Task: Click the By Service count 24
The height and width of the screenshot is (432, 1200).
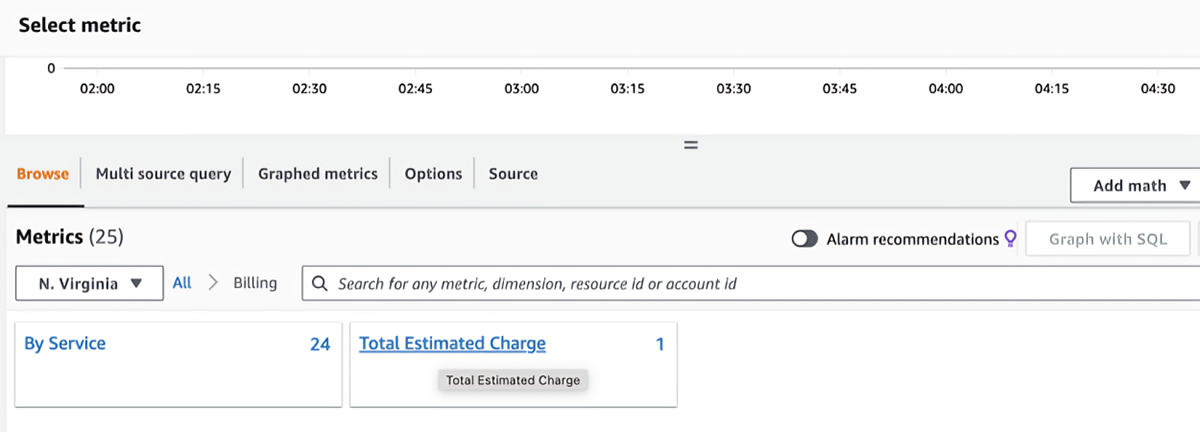Action: click(x=320, y=344)
